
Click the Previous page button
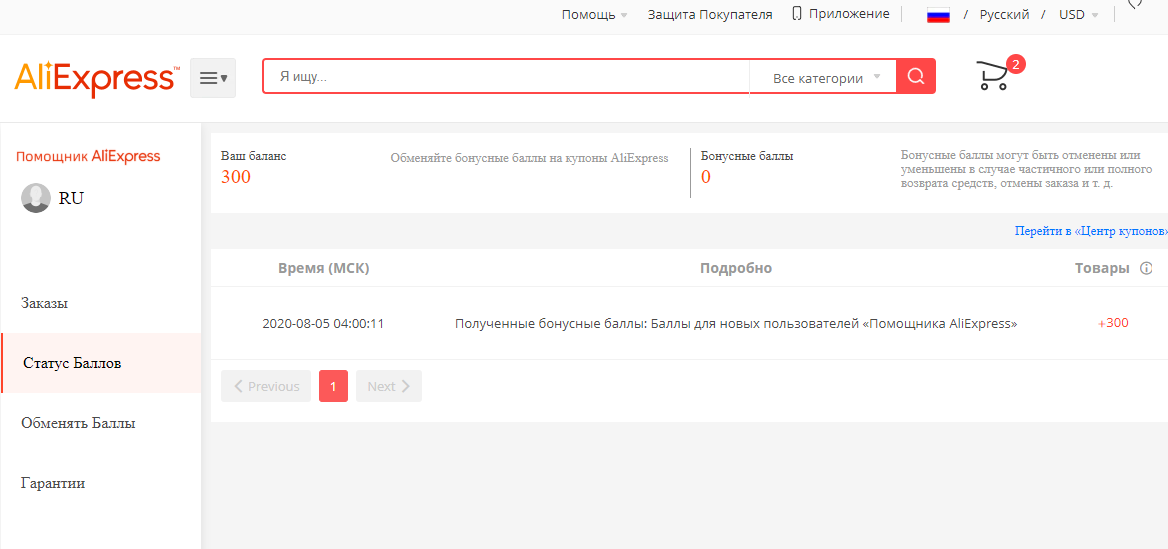[x=266, y=386]
